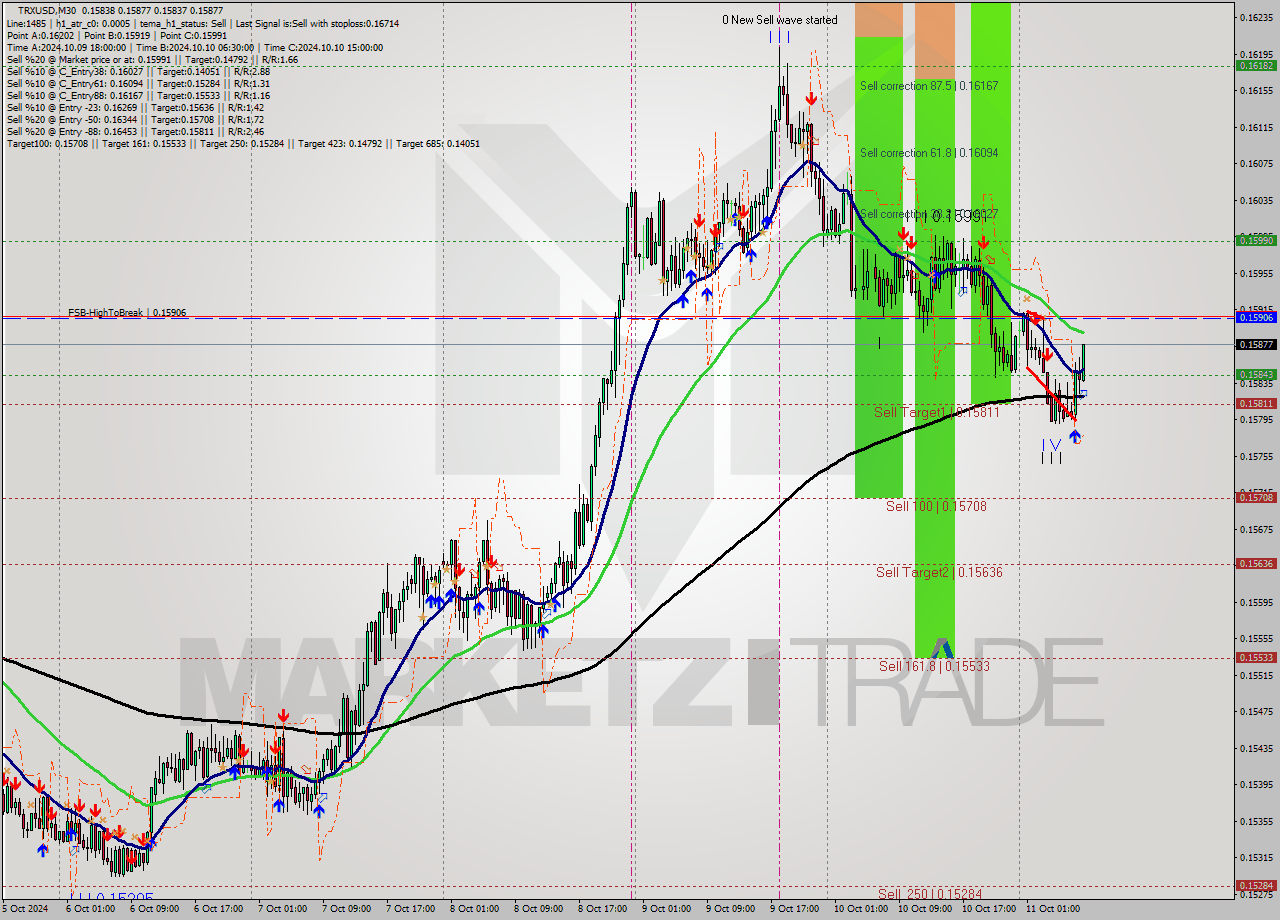Click the red 0.15708 price tag
The height and width of the screenshot is (920, 1280).
click(1256, 497)
